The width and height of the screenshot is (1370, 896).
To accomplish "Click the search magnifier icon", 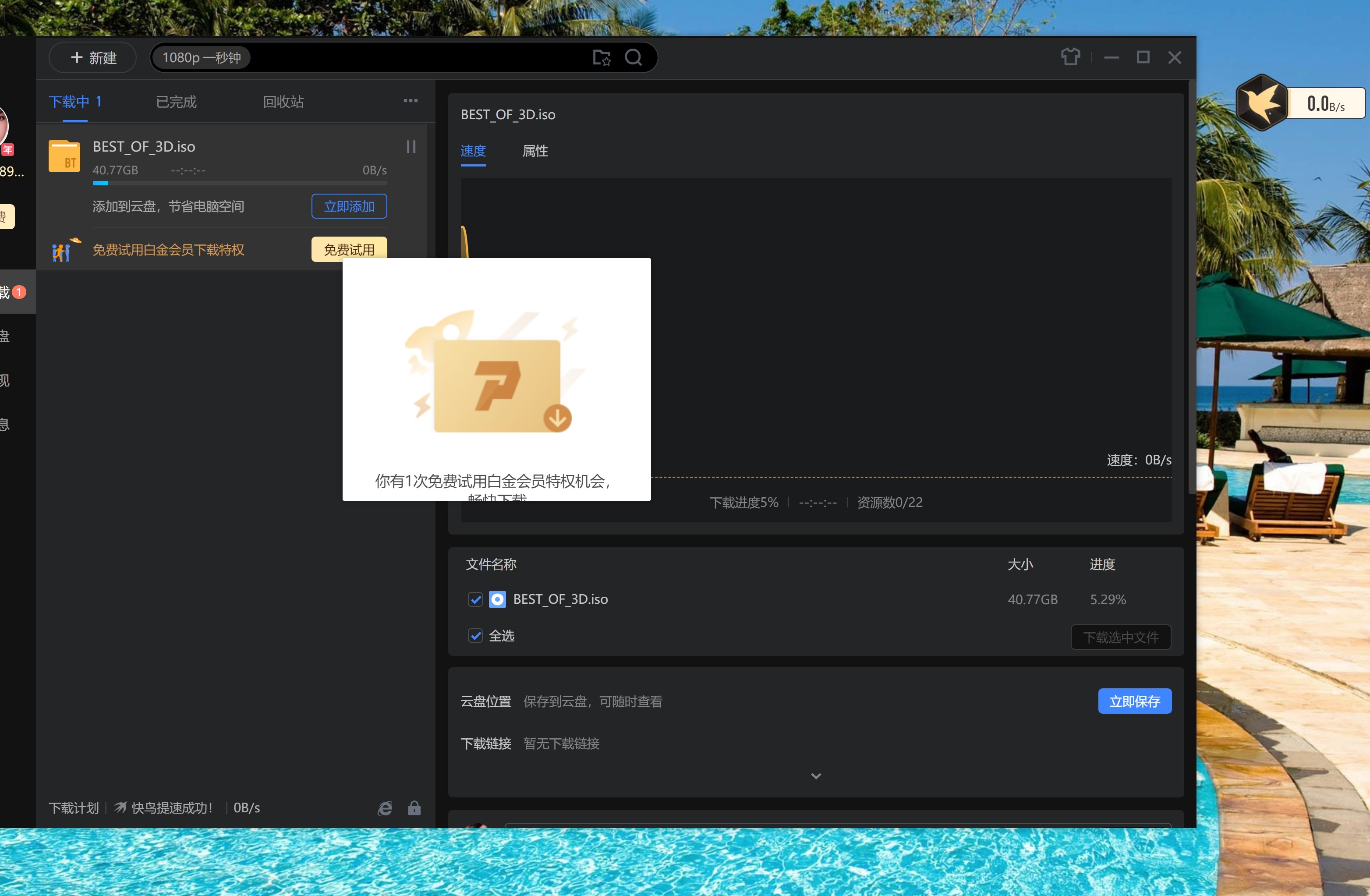I will (633, 57).
